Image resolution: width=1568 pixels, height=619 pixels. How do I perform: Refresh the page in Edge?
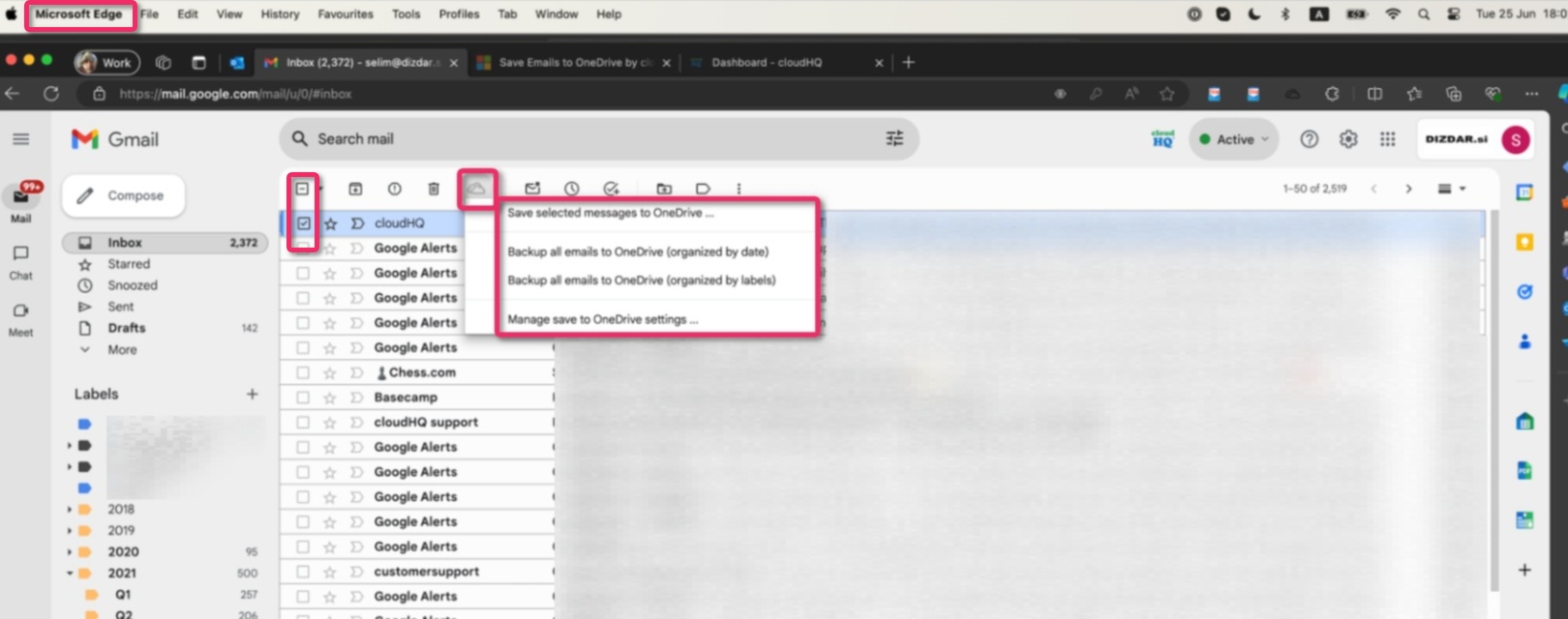[x=51, y=94]
